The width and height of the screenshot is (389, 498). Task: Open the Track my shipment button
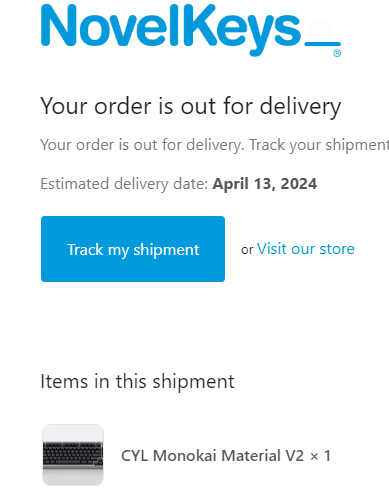(x=133, y=249)
